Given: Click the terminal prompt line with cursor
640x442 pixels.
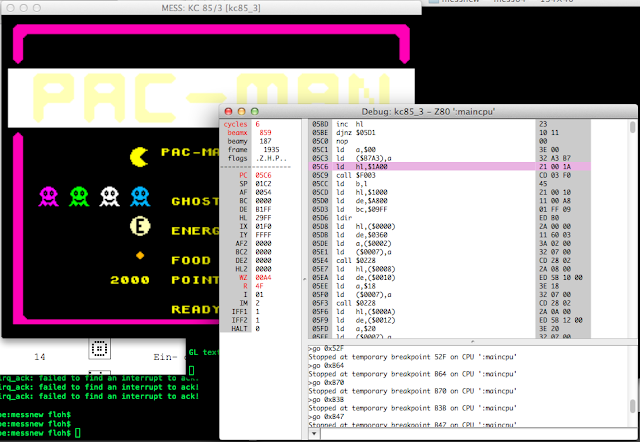Looking at the screenshot, I should coord(40,433).
